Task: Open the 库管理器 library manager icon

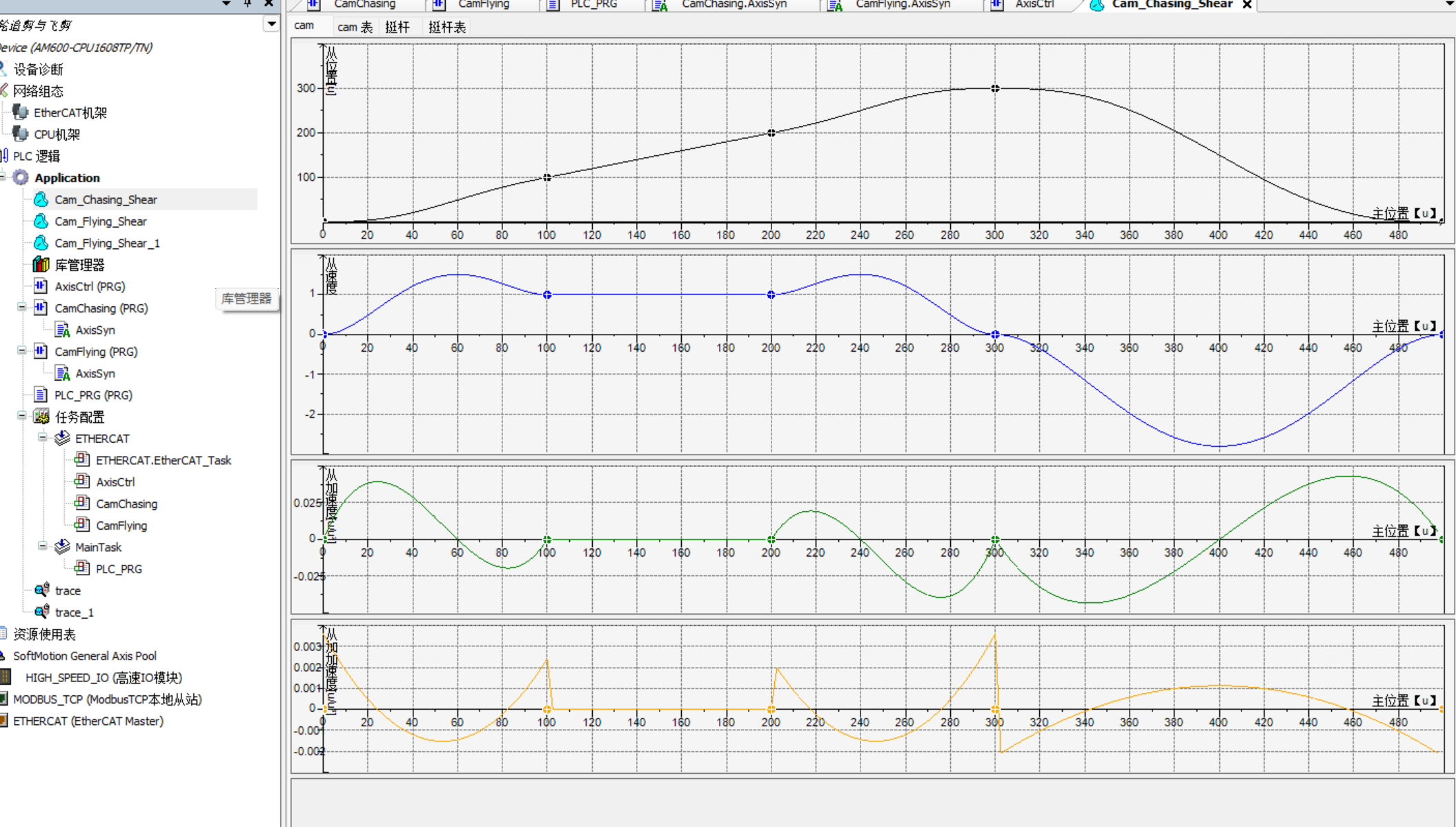Action: 41,265
